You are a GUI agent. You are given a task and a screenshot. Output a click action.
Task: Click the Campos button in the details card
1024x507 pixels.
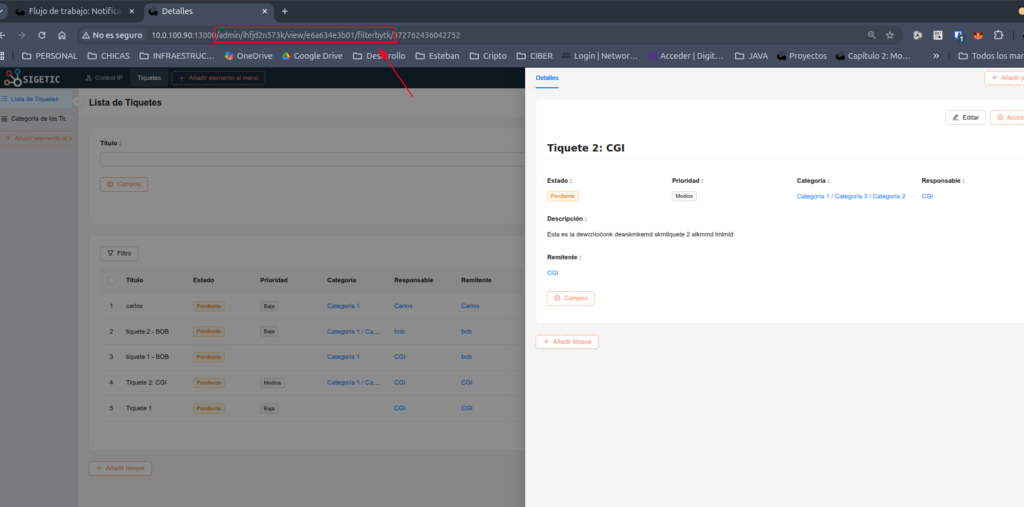(x=571, y=298)
